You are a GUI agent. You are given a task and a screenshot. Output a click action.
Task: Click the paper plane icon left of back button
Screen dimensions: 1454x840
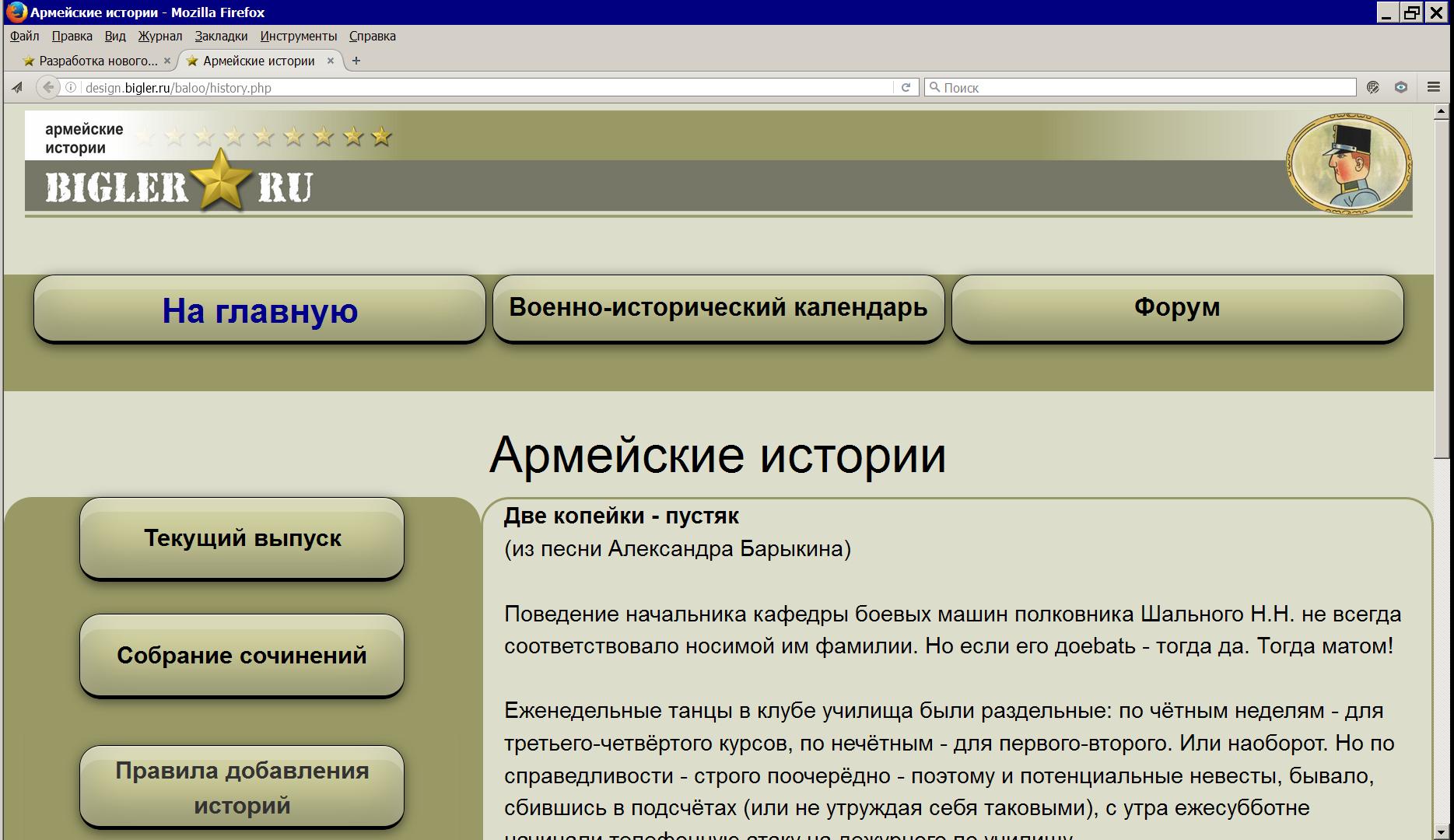point(17,87)
